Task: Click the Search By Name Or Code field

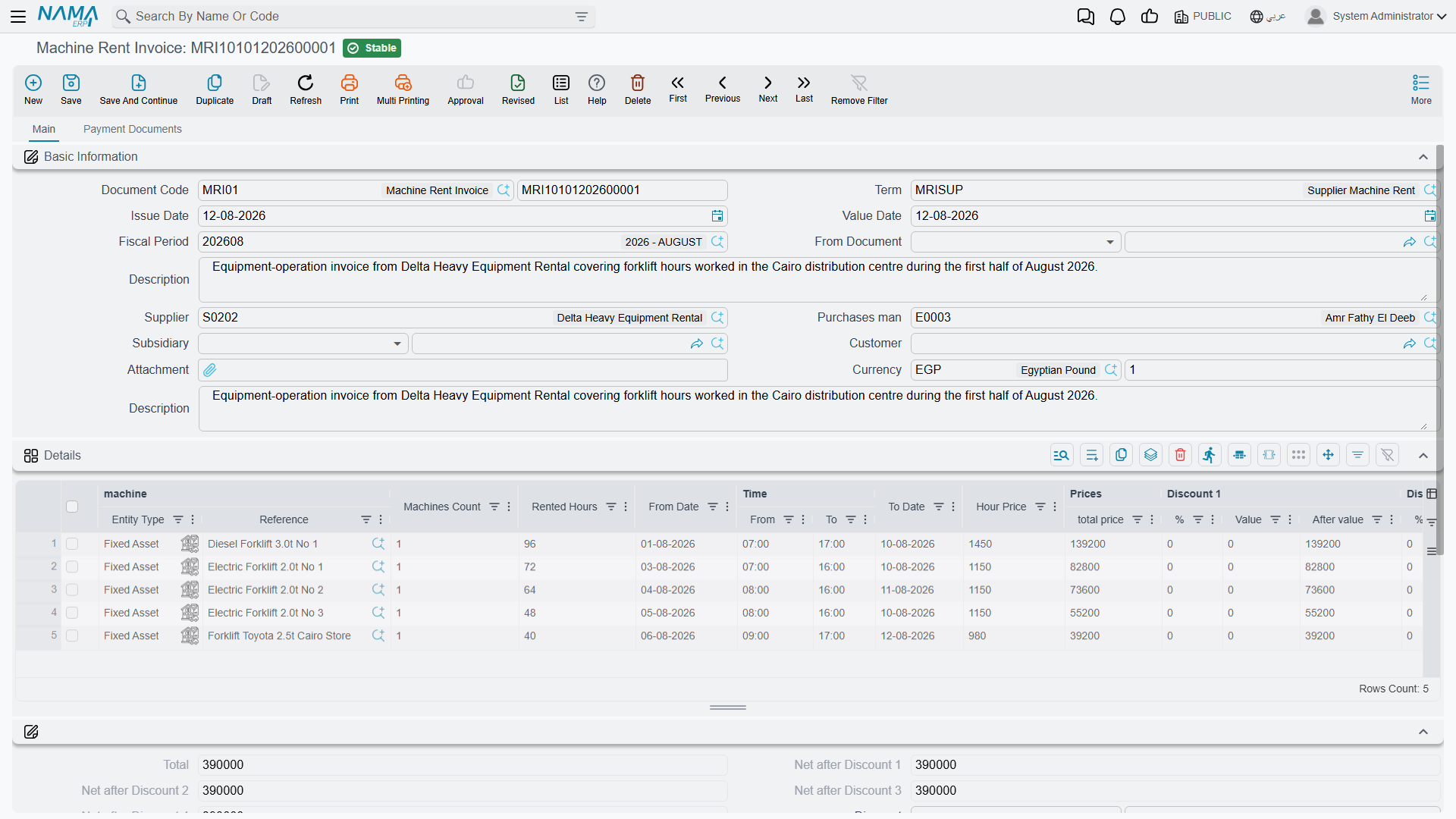Action: tap(353, 17)
